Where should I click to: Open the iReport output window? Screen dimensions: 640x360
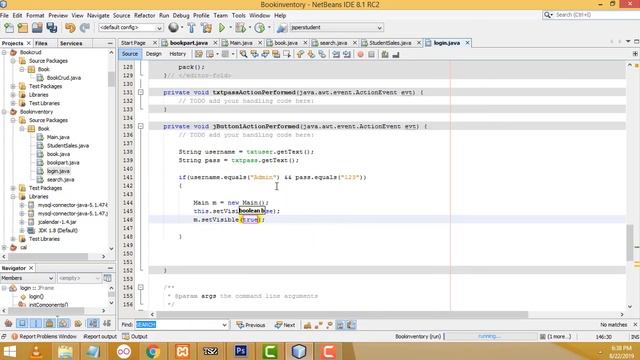coord(100,336)
